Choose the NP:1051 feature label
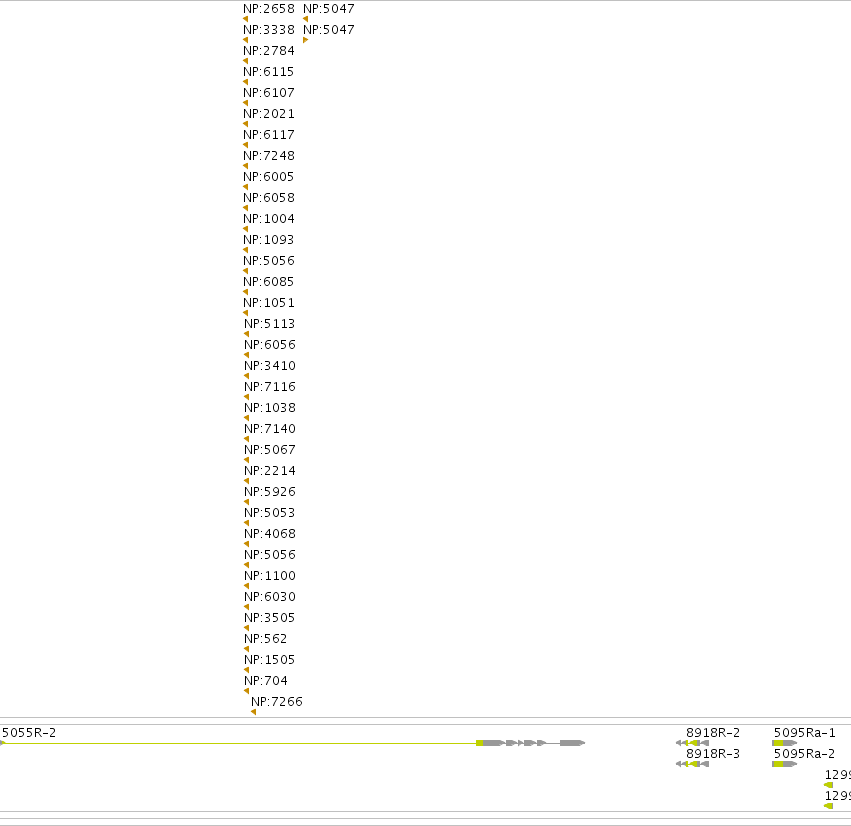851x826 pixels. click(x=269, y=303)
